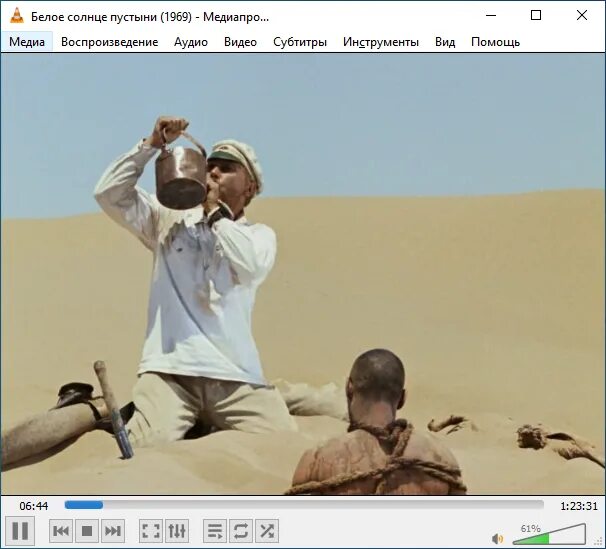This screenshot has height=549, width=606.
Task: Show the playlist view
Action: tap(215, 531)
